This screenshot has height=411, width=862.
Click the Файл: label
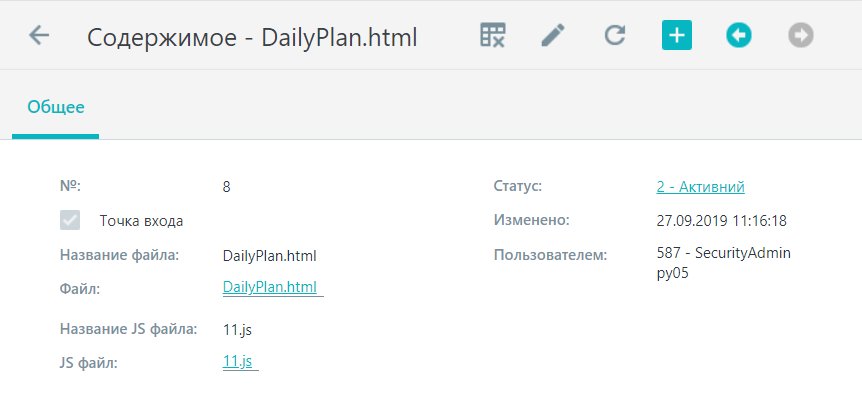point(80,288)
